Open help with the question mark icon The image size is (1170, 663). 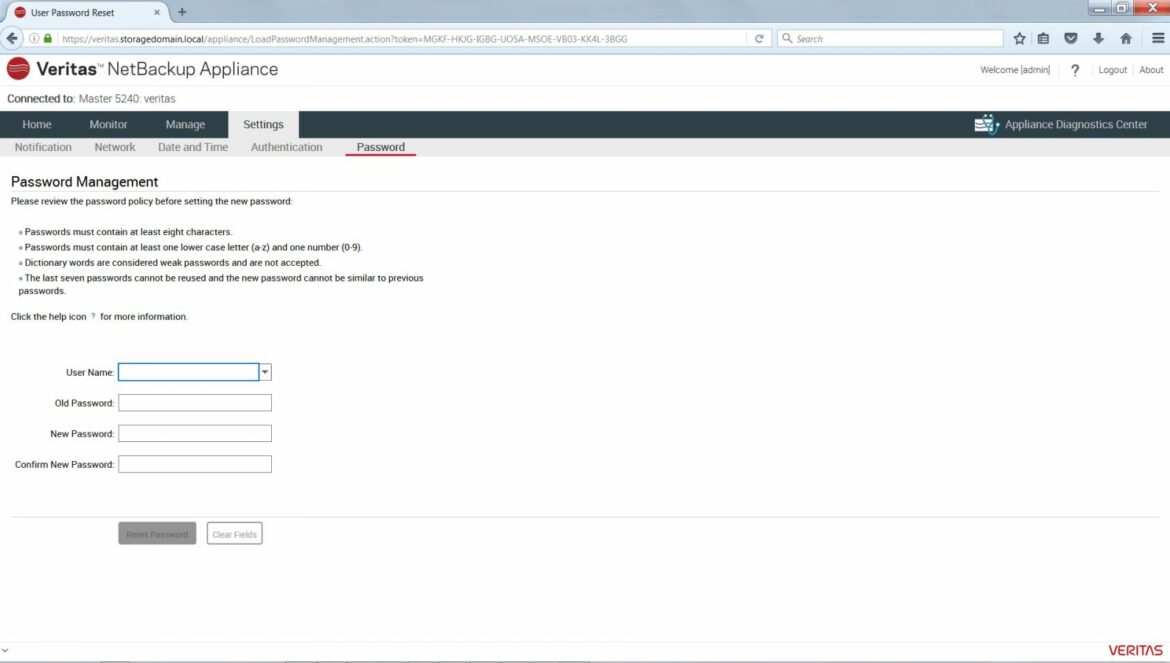click(x=1074, y=70)
